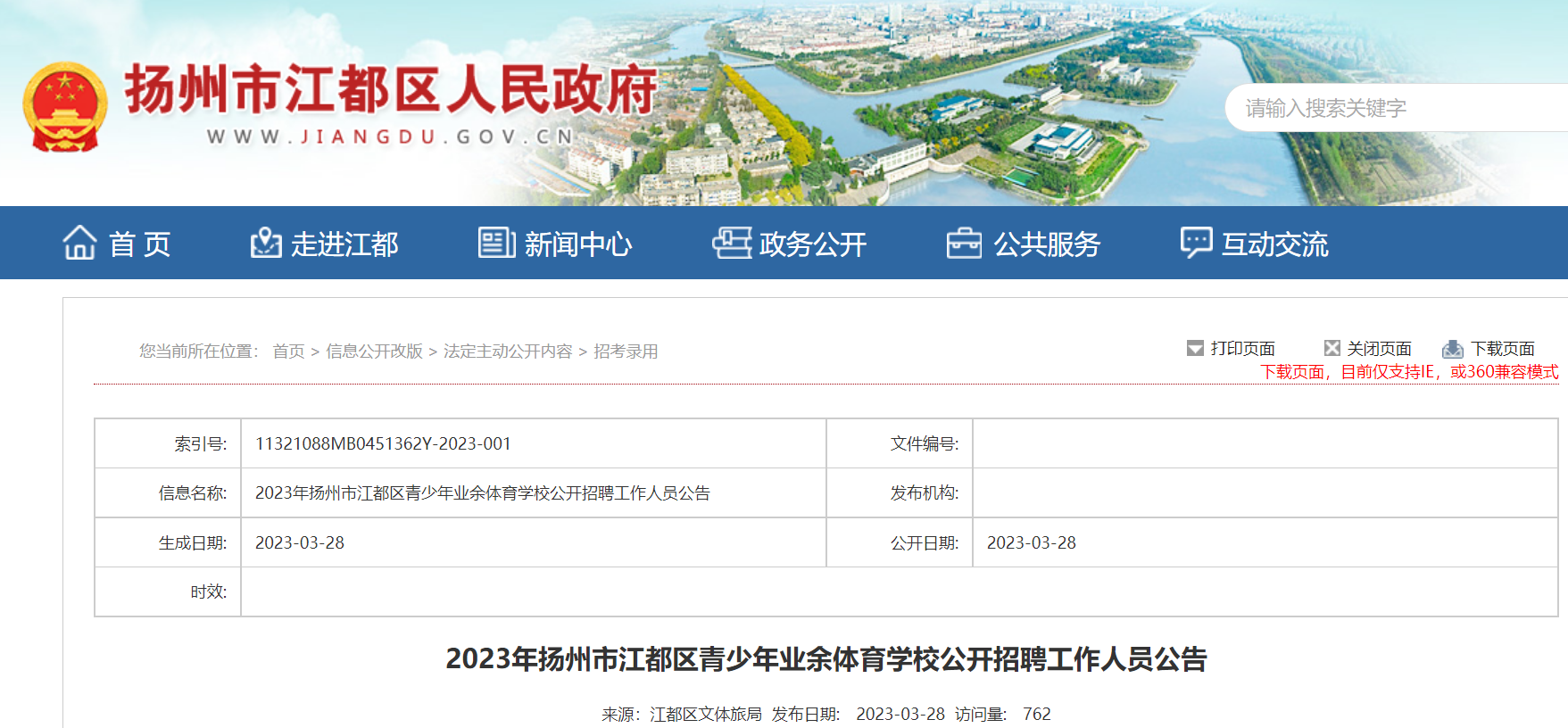1568x728 pixels.
Task: Follow the 信息公开改版 breadcrumb link
Action: click(x=375, y=352)
